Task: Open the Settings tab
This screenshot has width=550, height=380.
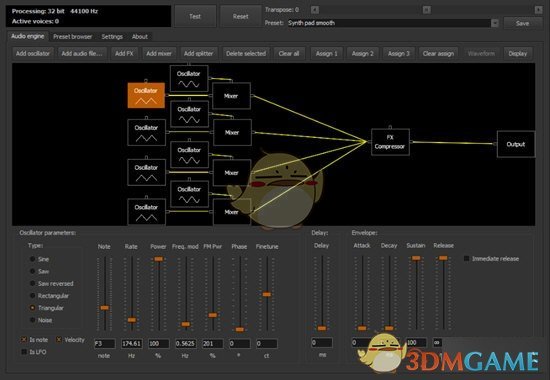Action: tap(112, 36)
